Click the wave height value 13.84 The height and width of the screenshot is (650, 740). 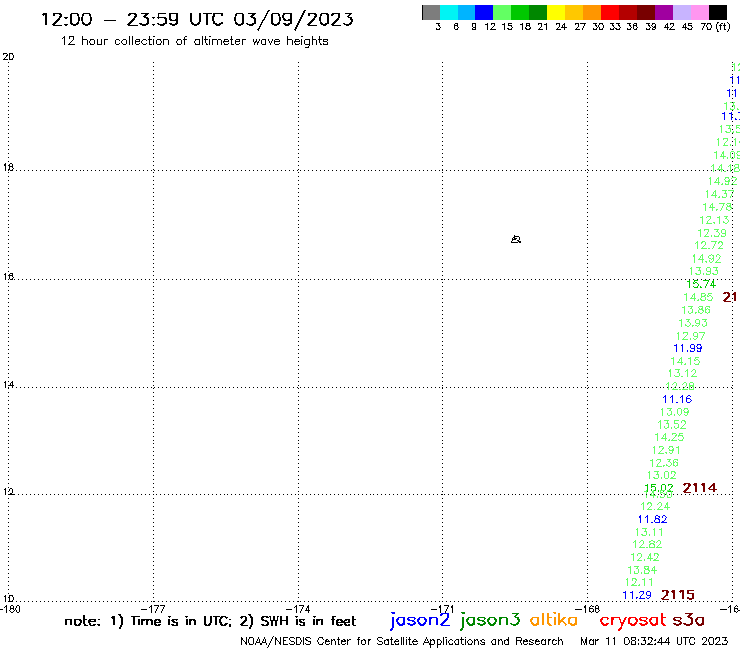[x=642, y=570]
